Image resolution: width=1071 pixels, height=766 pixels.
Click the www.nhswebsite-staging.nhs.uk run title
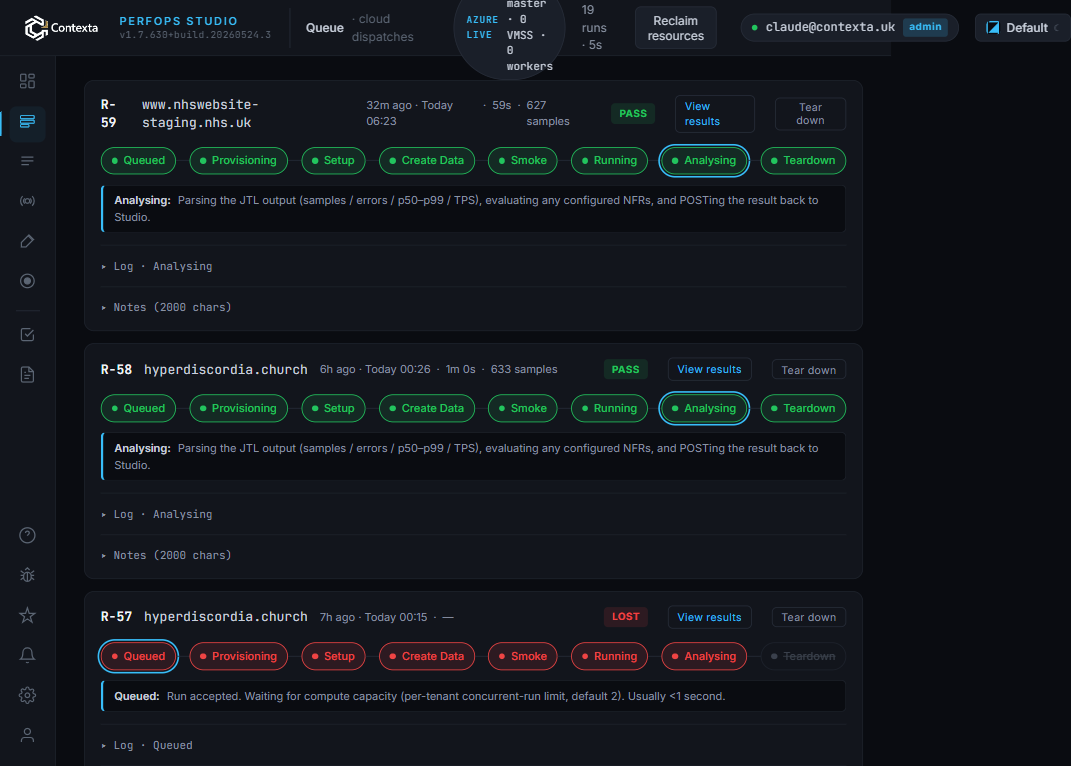coord(200,114)
